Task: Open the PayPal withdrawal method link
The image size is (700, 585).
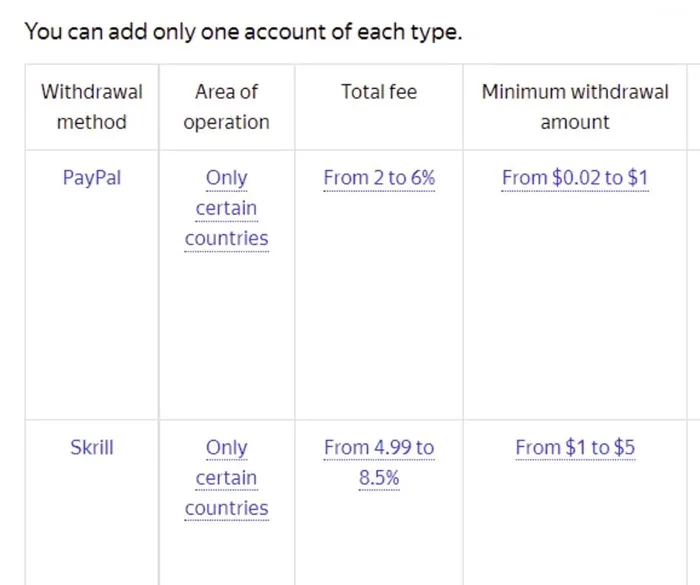Action: pyautogui.click(x=91, y=178)
